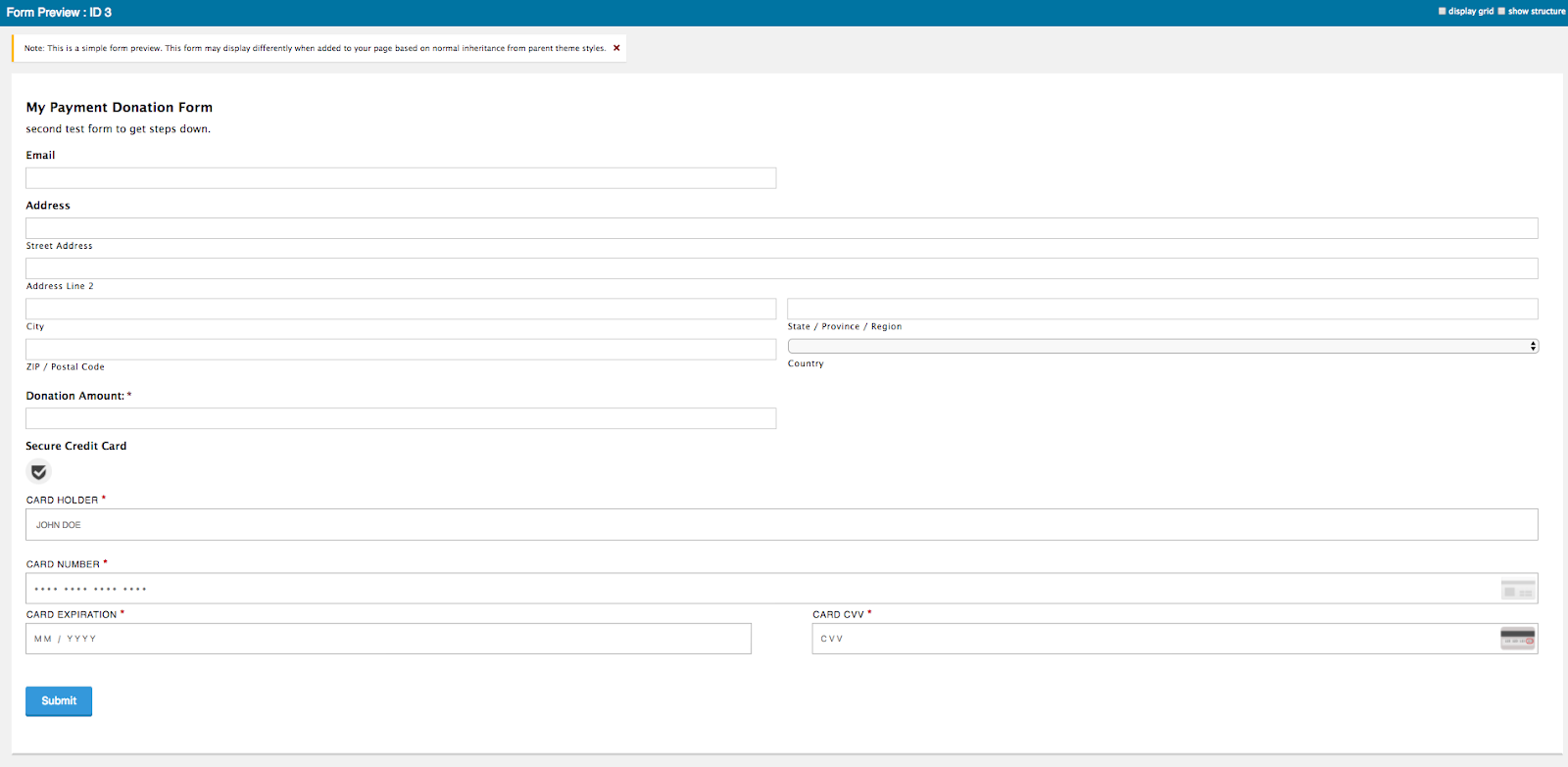Dismiss the form preview note
1568x767 pixels.
click(x=616, y=48)
